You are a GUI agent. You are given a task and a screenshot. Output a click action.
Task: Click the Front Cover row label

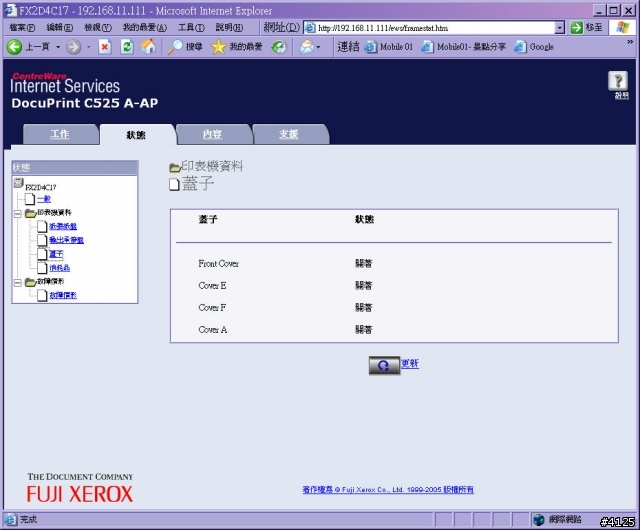point(218,264)
